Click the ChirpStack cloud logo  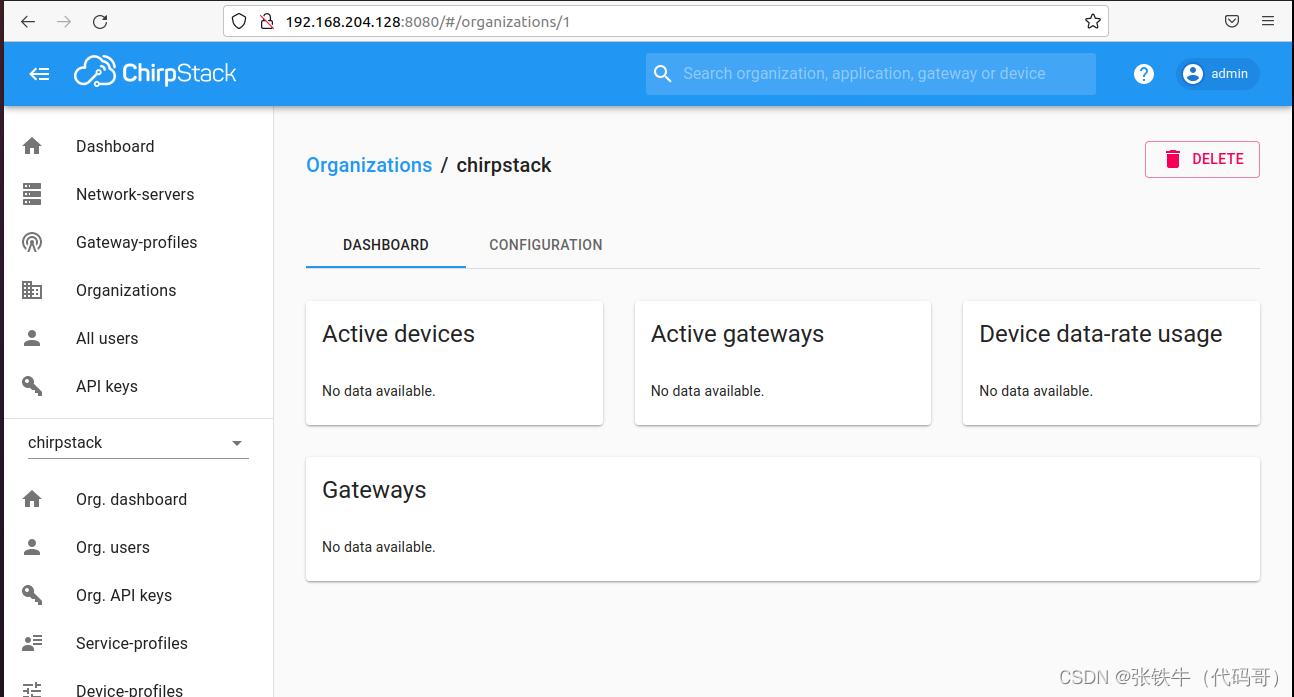point(95,72)
